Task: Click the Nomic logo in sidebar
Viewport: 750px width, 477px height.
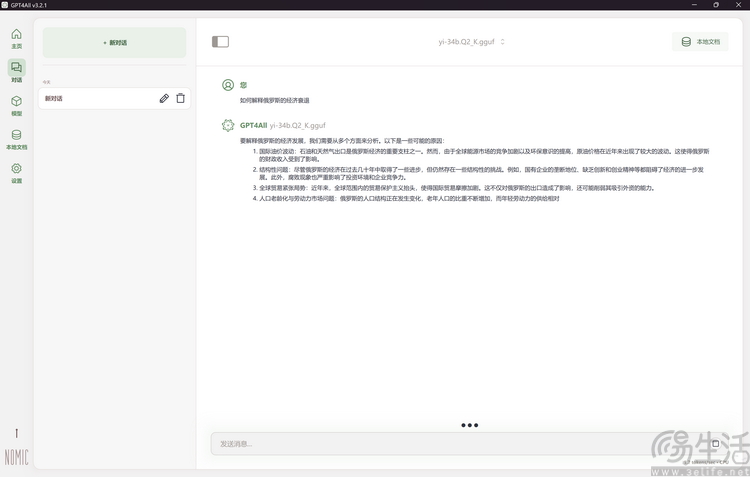Action: 16,457
